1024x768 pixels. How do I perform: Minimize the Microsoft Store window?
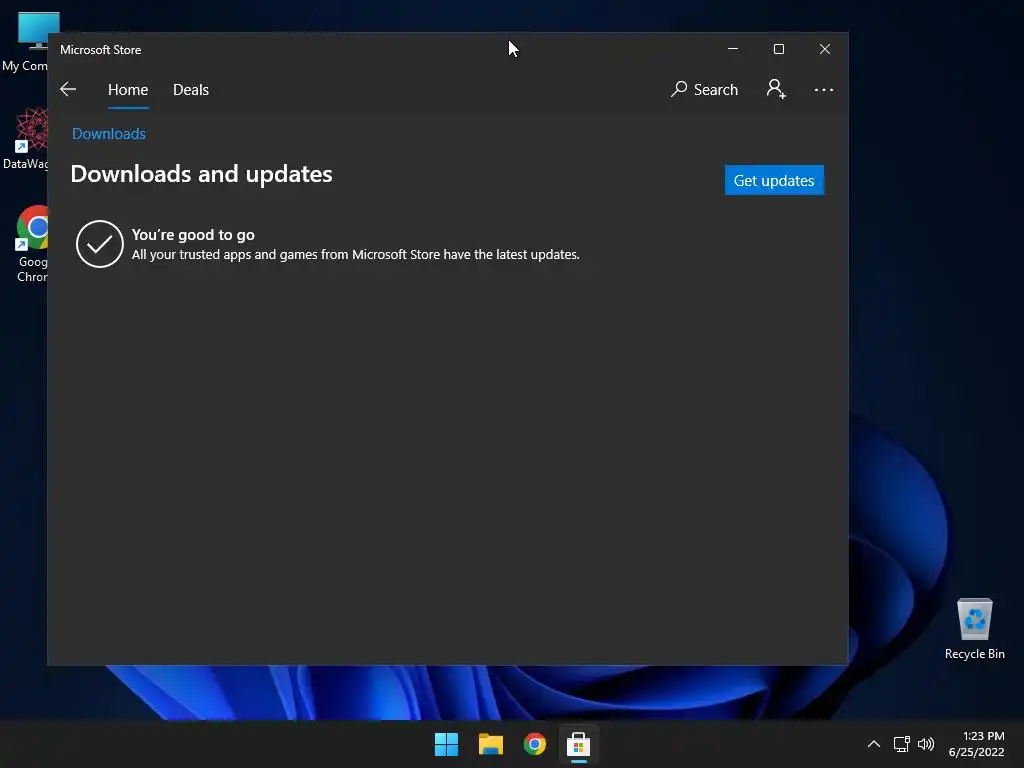tap(733, 49)
